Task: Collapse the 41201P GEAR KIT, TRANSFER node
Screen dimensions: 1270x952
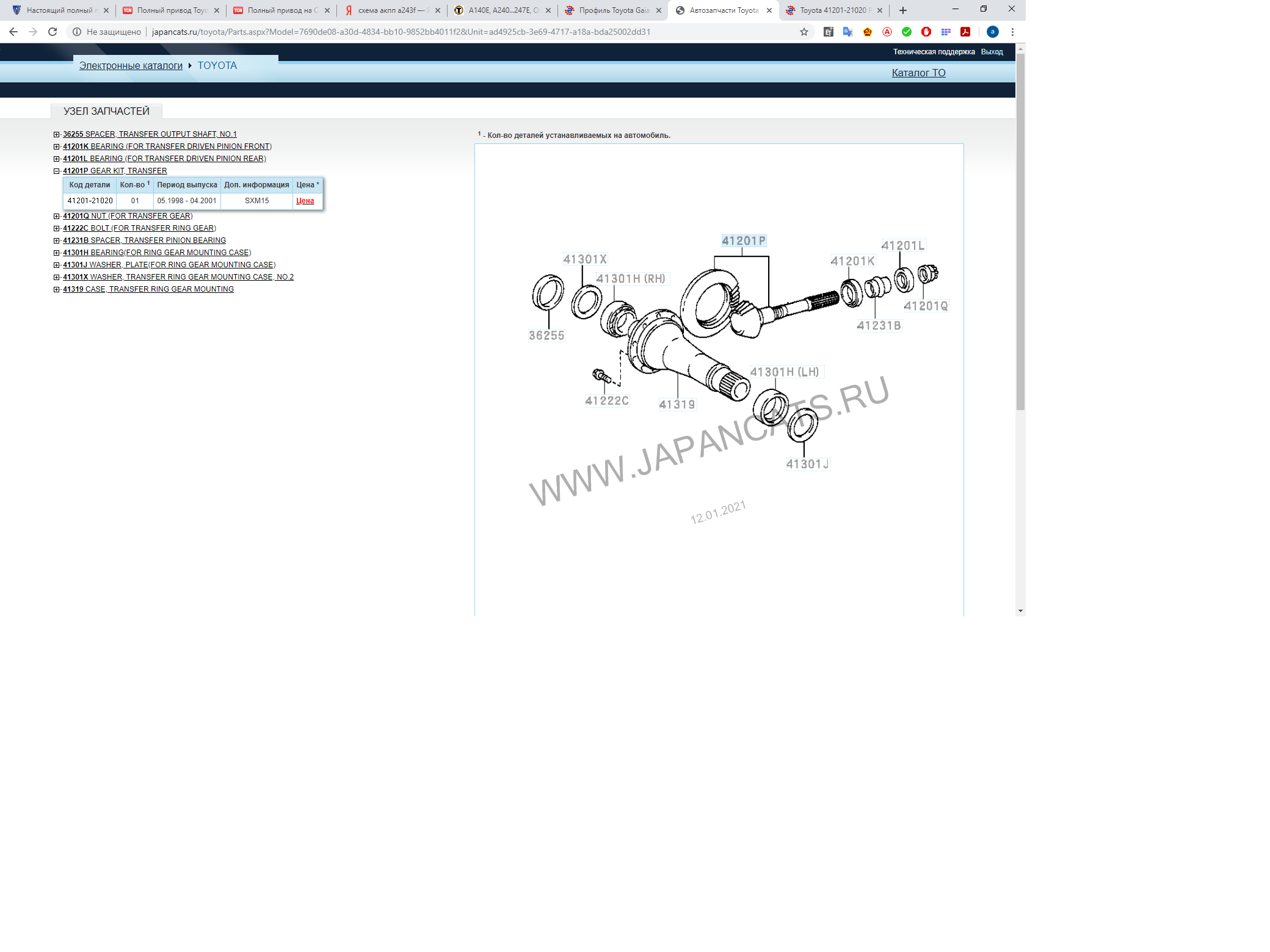Action: pyautogui.click(x=57, y=171)
